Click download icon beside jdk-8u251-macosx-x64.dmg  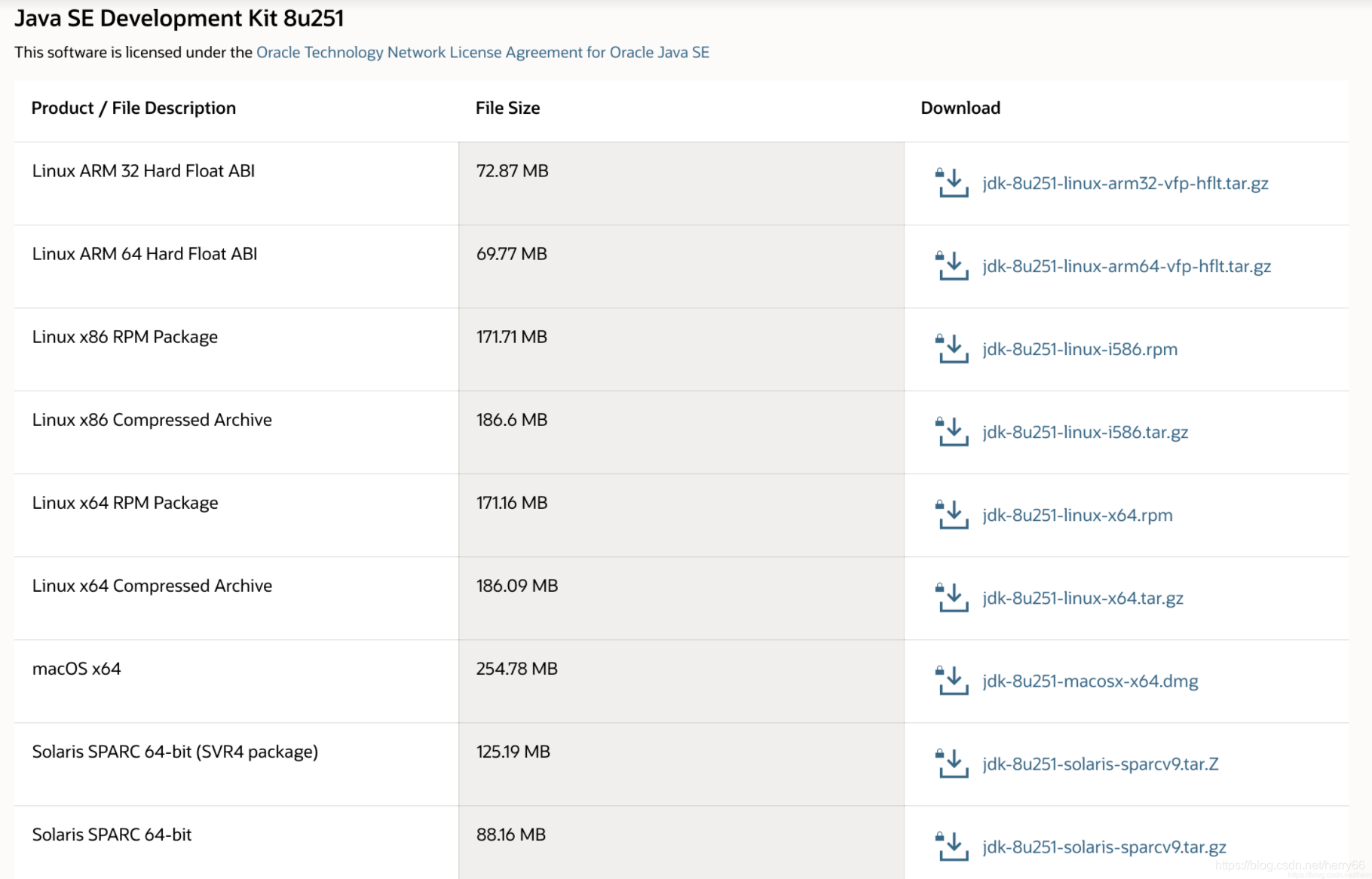click(951, 681)
